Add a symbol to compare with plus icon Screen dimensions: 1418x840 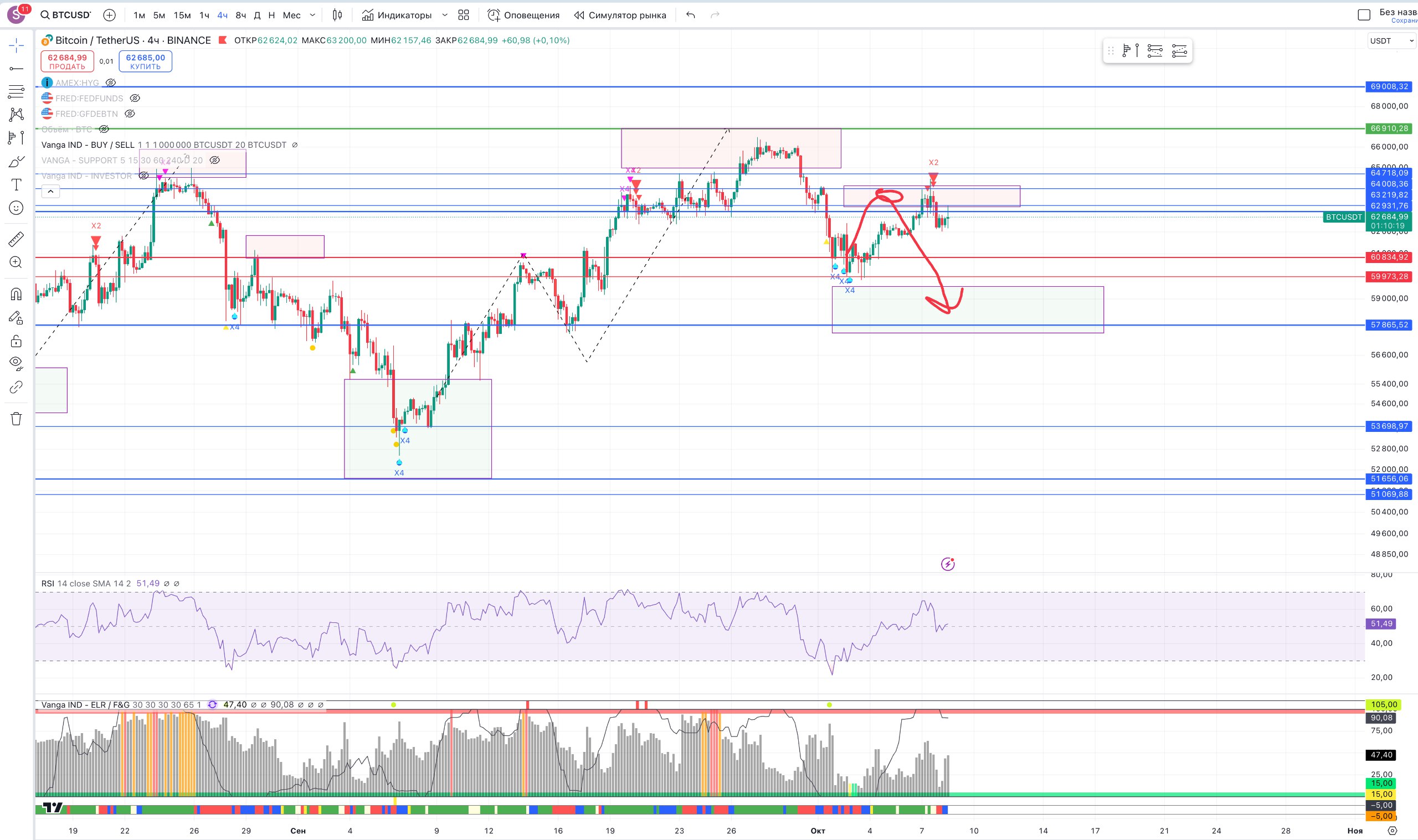coord(109,16)
